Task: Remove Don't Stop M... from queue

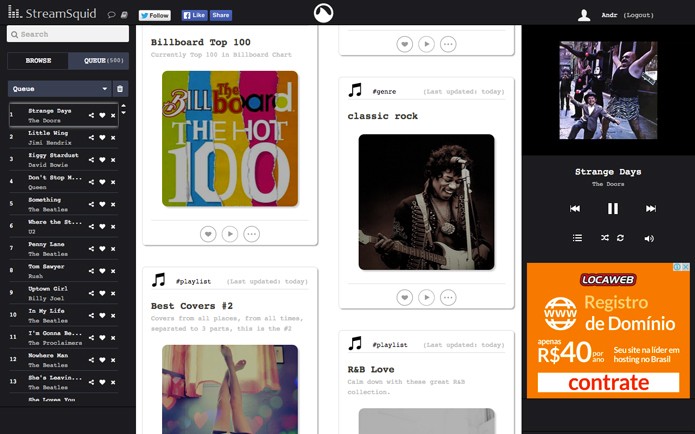Action: tap(113, 182)
